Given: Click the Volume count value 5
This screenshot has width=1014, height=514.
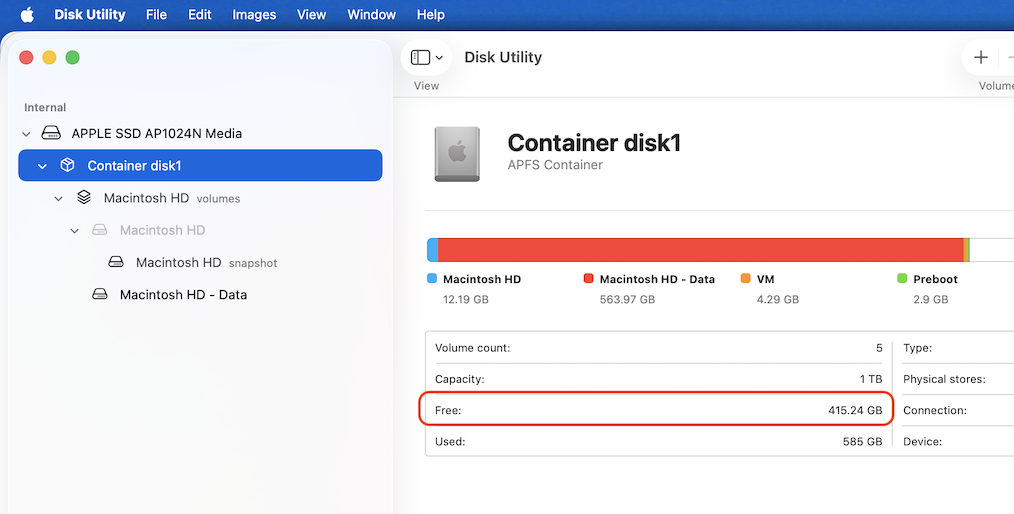Looking at the screenshot, I should [x=879, y=348].
